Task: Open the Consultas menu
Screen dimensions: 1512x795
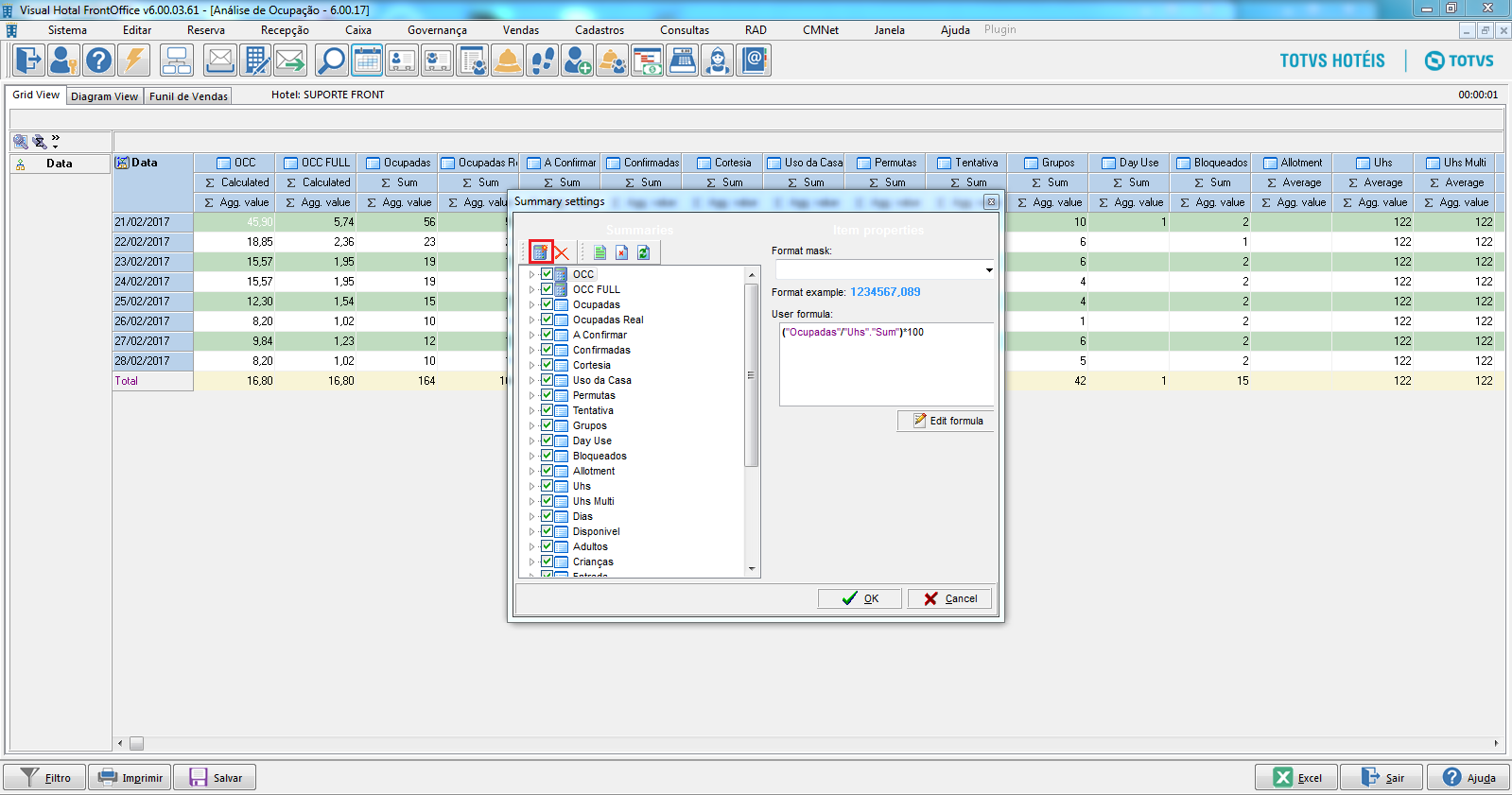Action: coord(685,30)
